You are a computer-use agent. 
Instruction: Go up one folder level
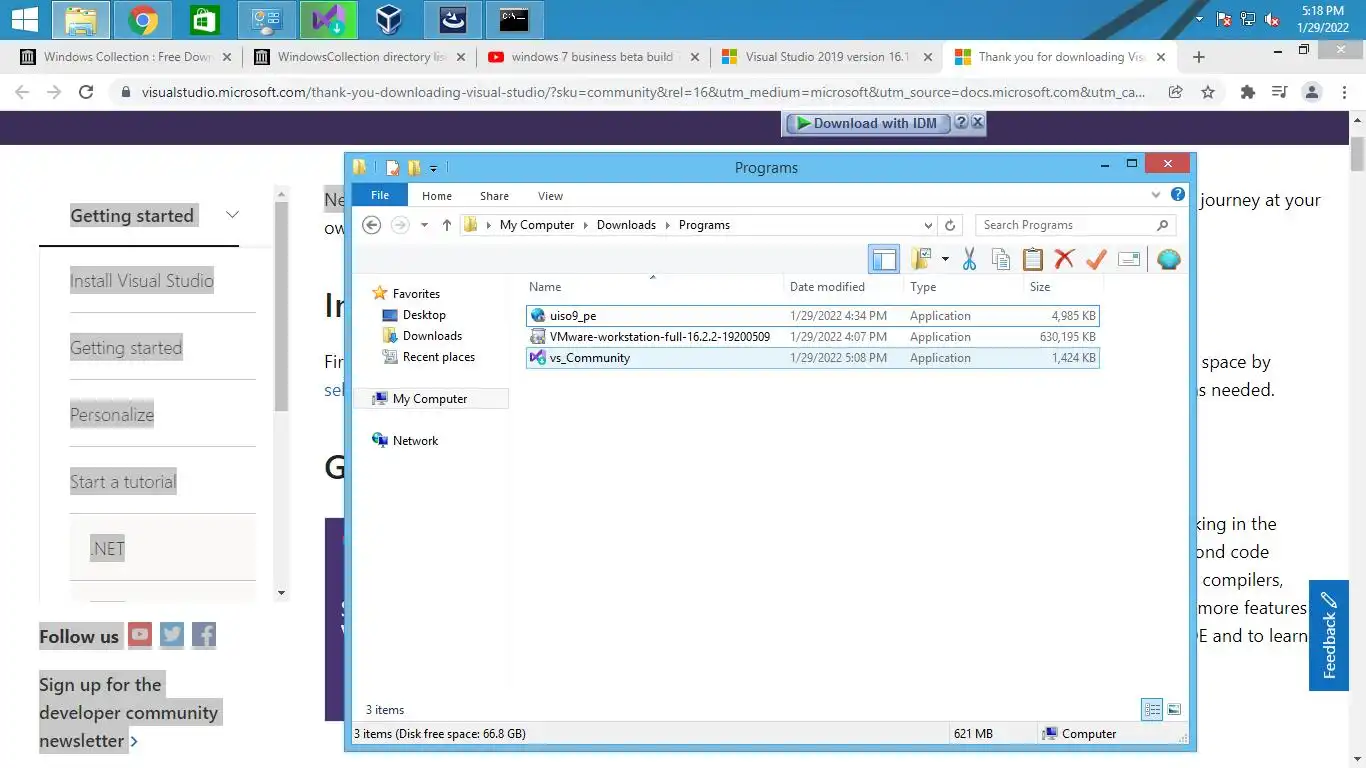pyautogui.click(x=447, y=225)
